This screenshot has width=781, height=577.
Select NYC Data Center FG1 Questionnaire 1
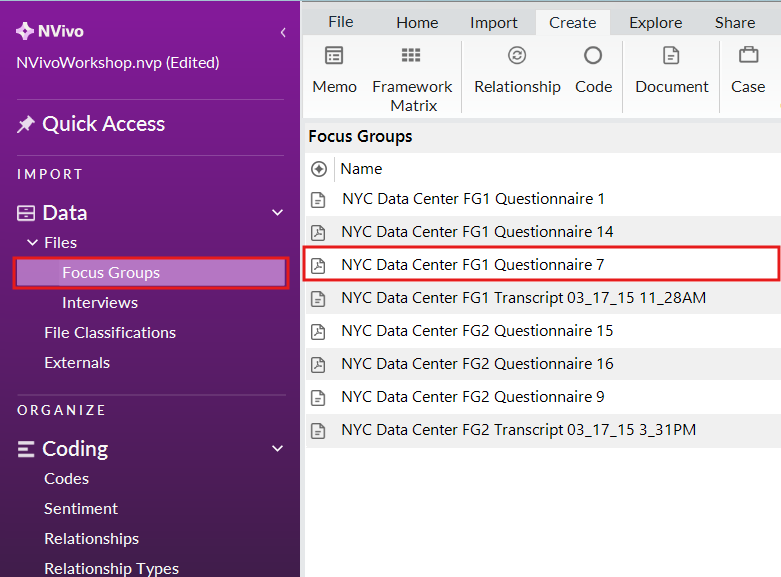473,199
